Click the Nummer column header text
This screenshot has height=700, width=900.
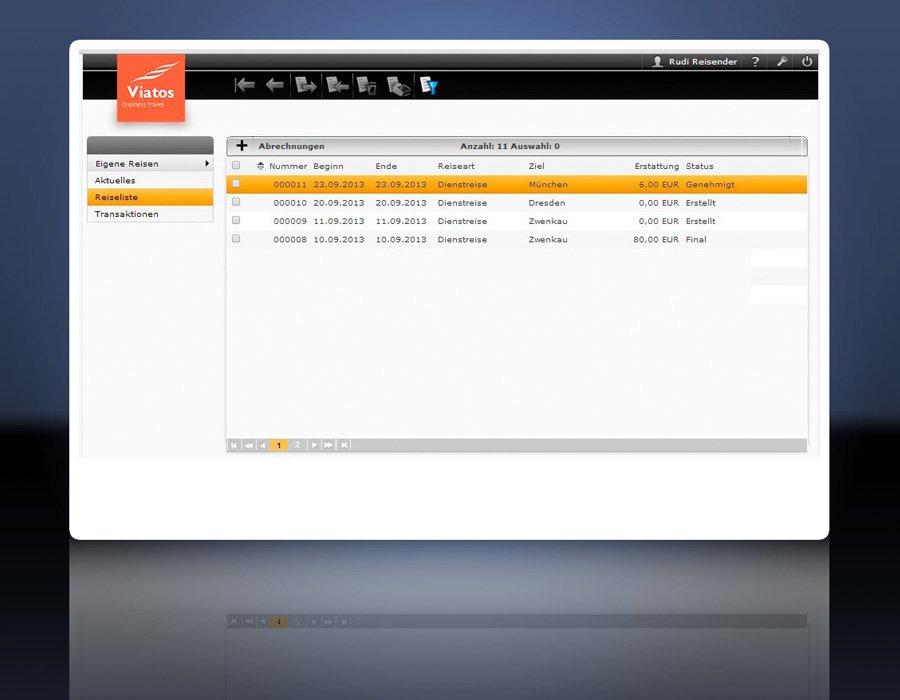tap(288, 166)
